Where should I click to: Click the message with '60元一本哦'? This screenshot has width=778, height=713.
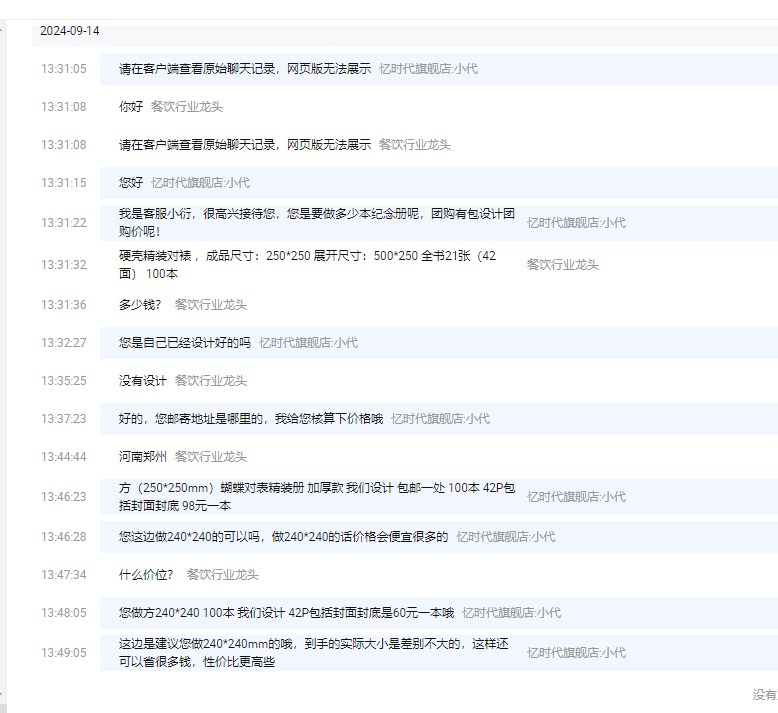[x=286, y=613]
